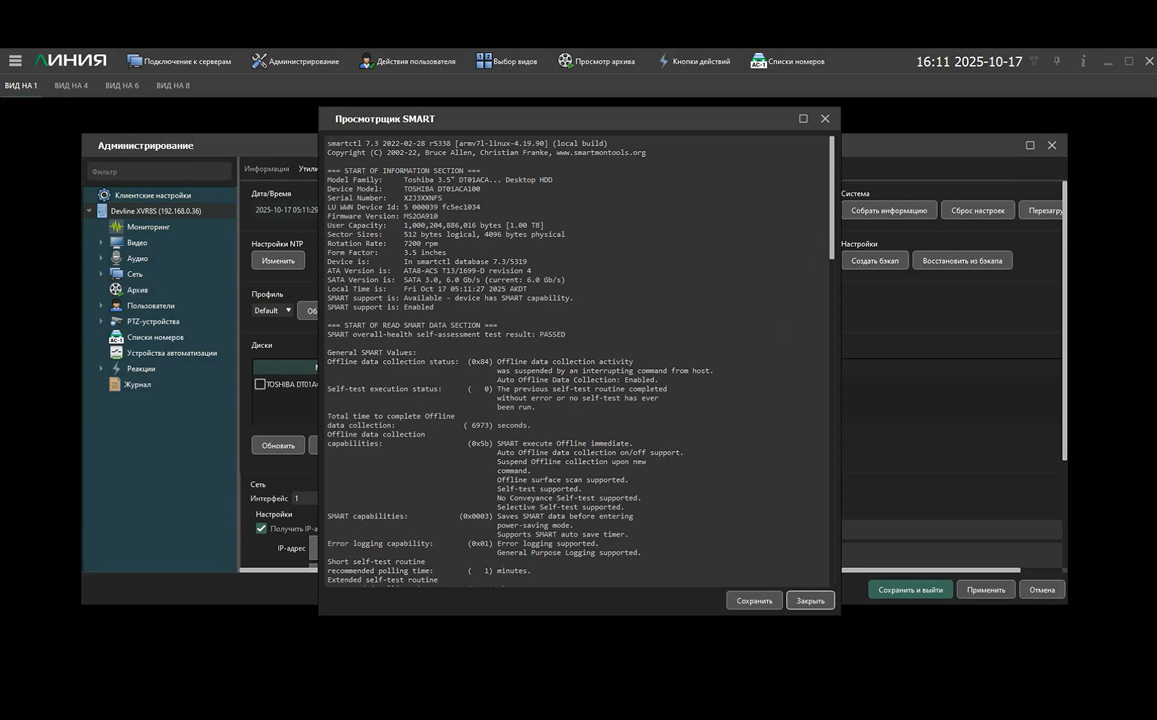Click the Клиентские настройки gear icon
Viewport: 1157px width, 720px height.
point(103,196)
